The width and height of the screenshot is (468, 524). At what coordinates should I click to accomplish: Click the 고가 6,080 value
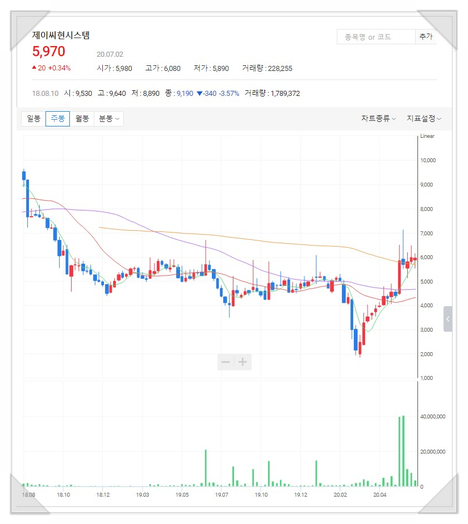coord(163,69)
